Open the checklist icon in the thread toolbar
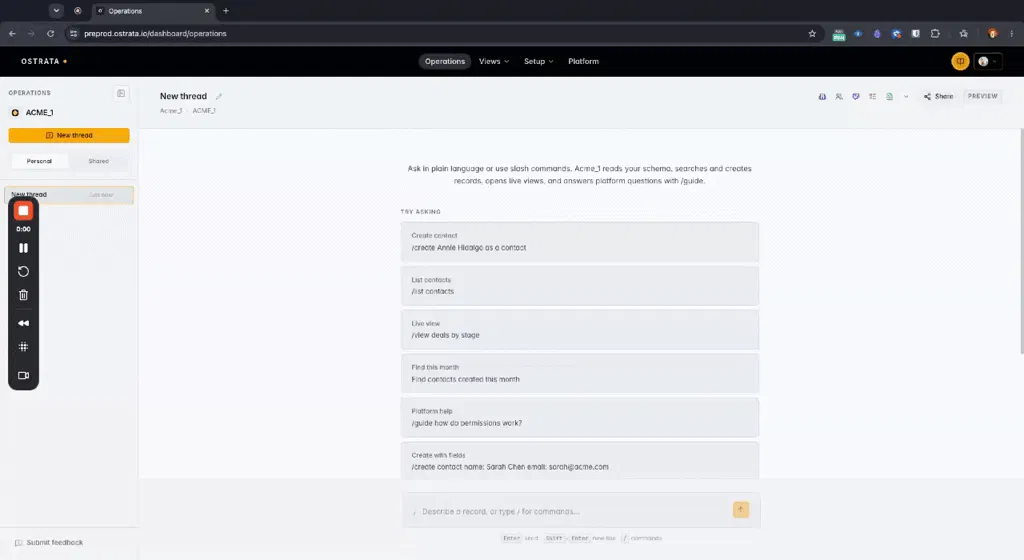 click(x=872, y=97)
